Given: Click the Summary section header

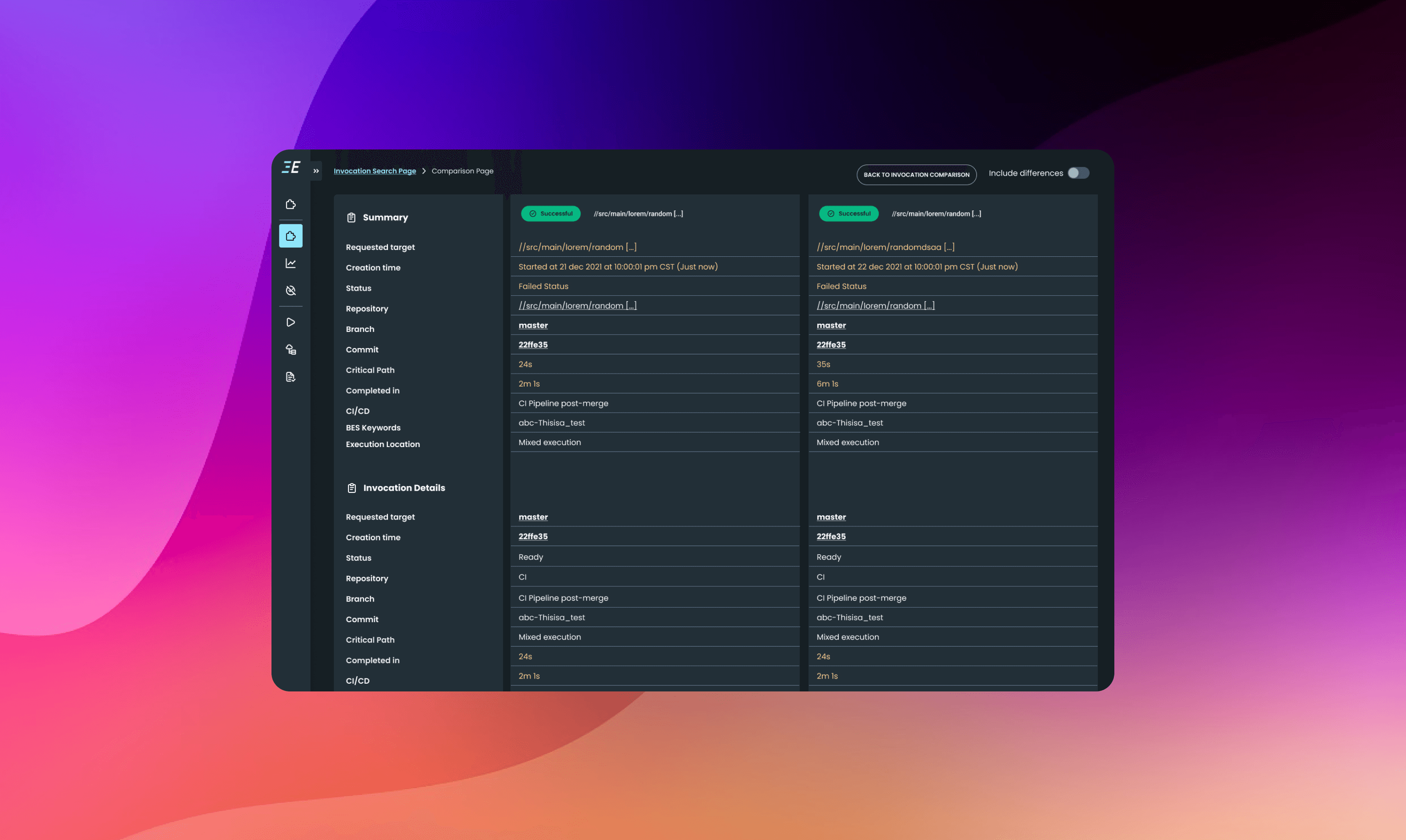Looking at the screenshot, I should point(385,217).
